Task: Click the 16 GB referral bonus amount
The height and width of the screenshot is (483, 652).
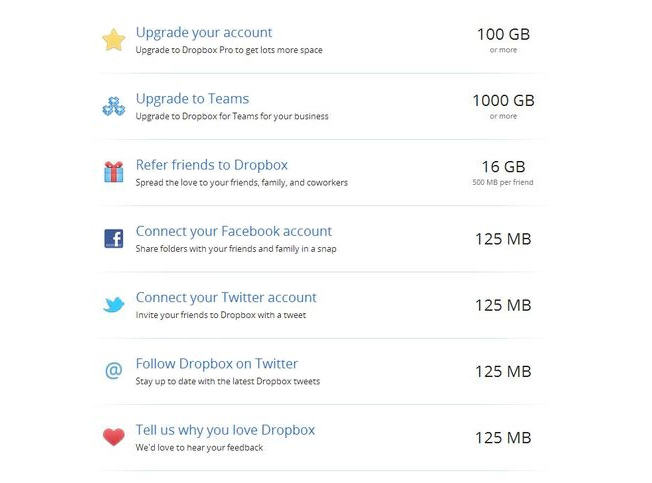Action: tap(503, 167)
